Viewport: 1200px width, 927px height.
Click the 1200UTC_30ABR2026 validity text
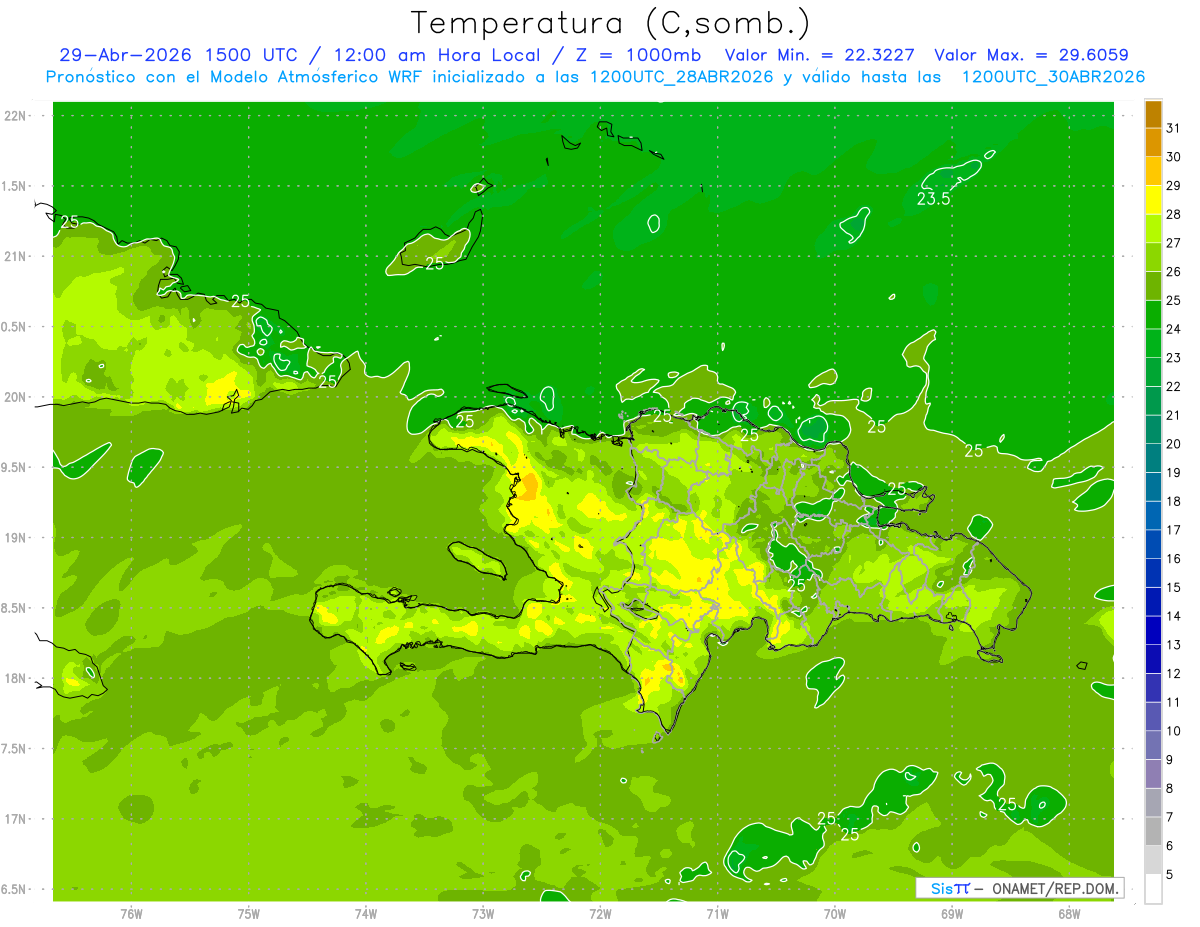pos(1053,77)
